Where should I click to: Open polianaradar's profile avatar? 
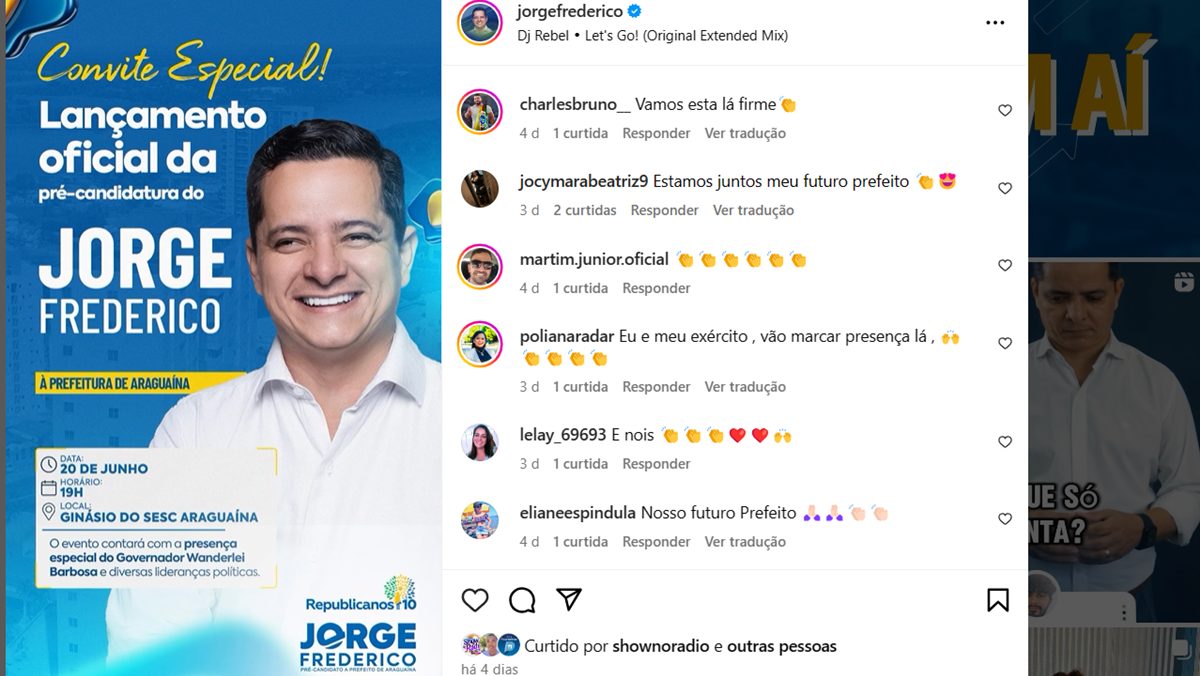point(480,344)
